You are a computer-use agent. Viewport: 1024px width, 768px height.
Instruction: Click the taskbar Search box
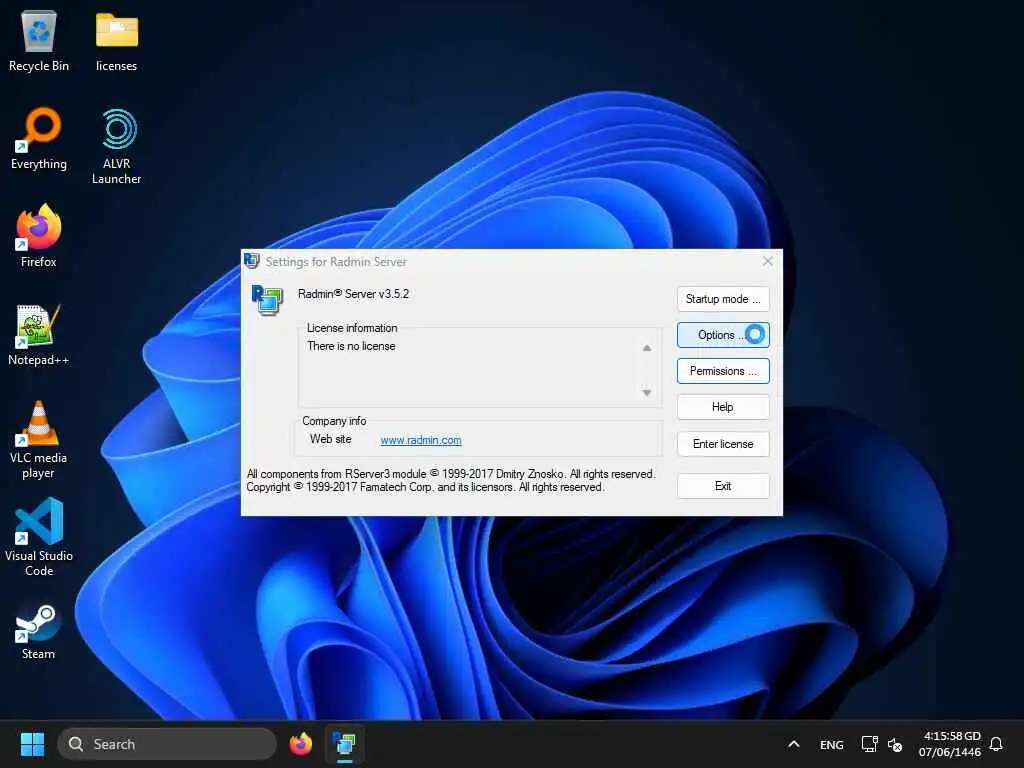167,744
